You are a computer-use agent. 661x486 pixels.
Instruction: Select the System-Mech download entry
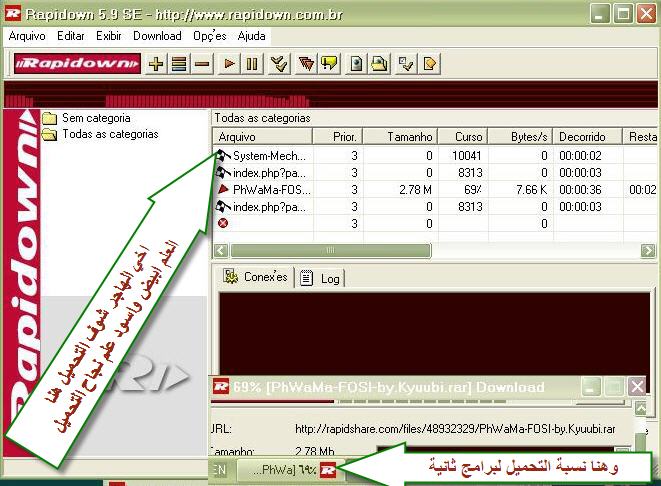coord(270,156)
